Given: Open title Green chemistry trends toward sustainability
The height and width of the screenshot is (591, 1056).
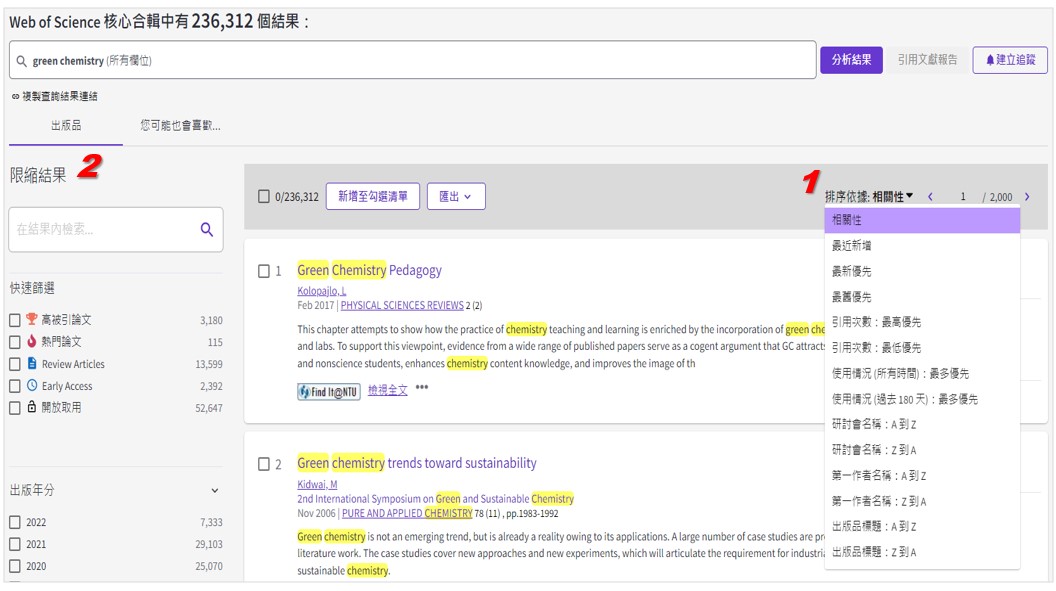Looking at the screenshot, I should 417,464.
